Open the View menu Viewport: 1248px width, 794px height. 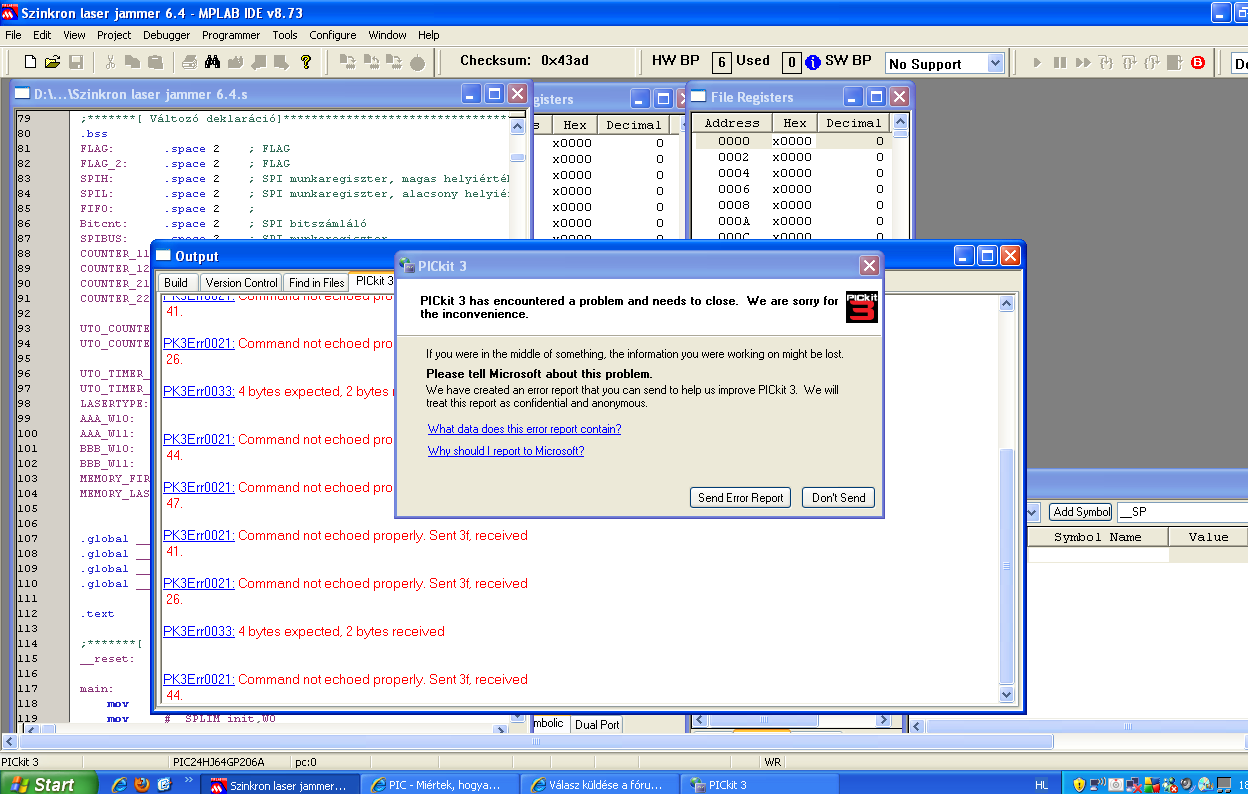coord(74,34)
